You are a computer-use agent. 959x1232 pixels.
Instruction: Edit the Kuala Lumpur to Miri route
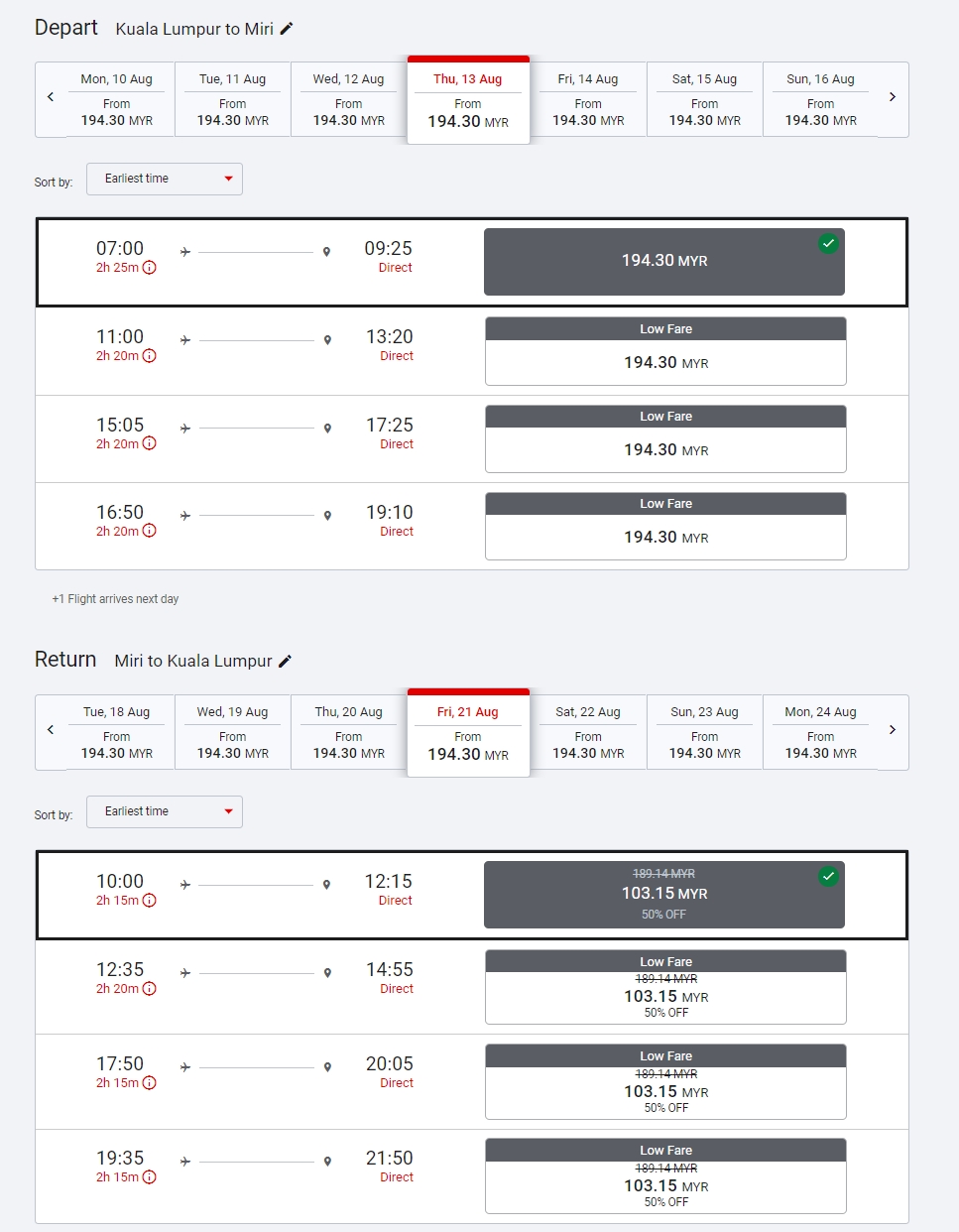click(287, 29)
